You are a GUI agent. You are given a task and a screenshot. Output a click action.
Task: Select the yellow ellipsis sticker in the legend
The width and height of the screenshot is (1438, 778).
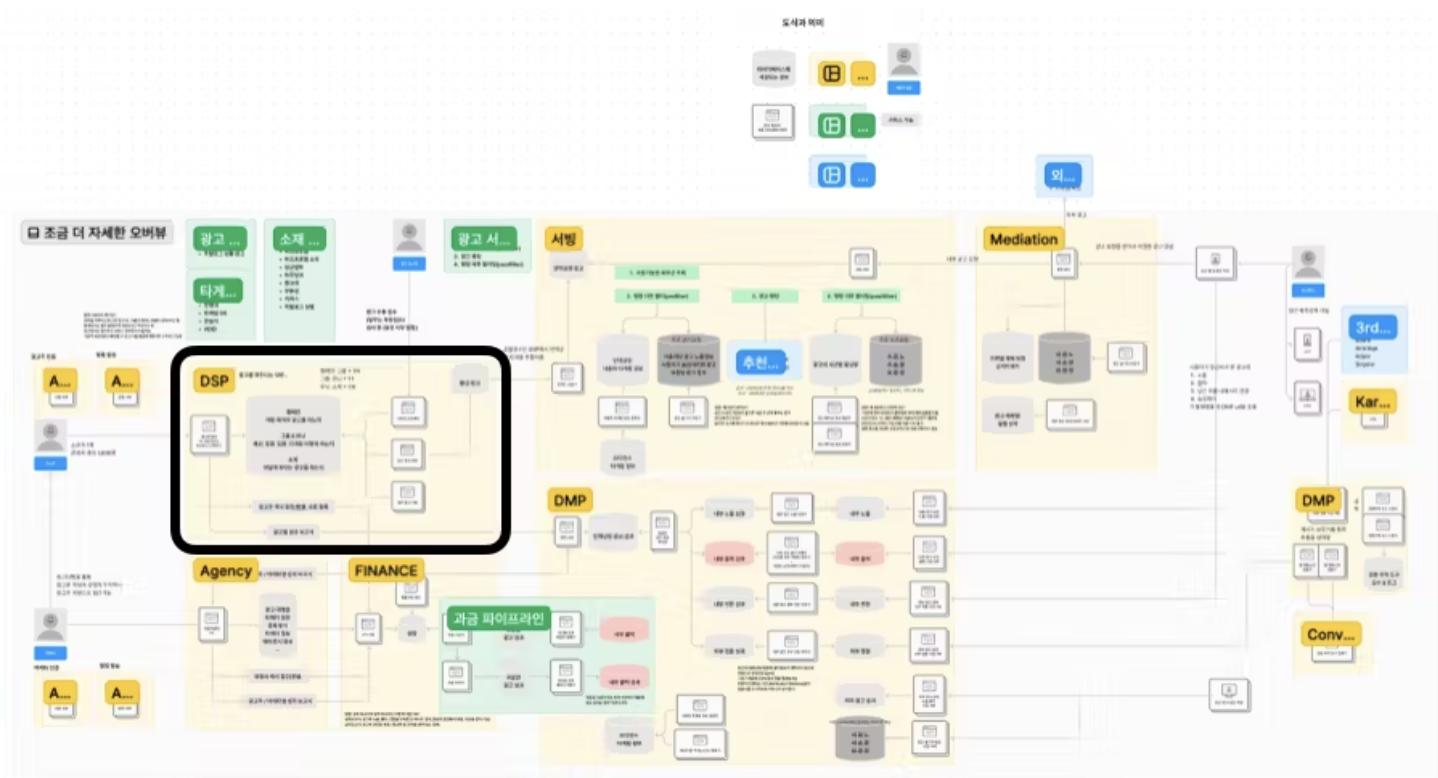(x=862, y=73)
